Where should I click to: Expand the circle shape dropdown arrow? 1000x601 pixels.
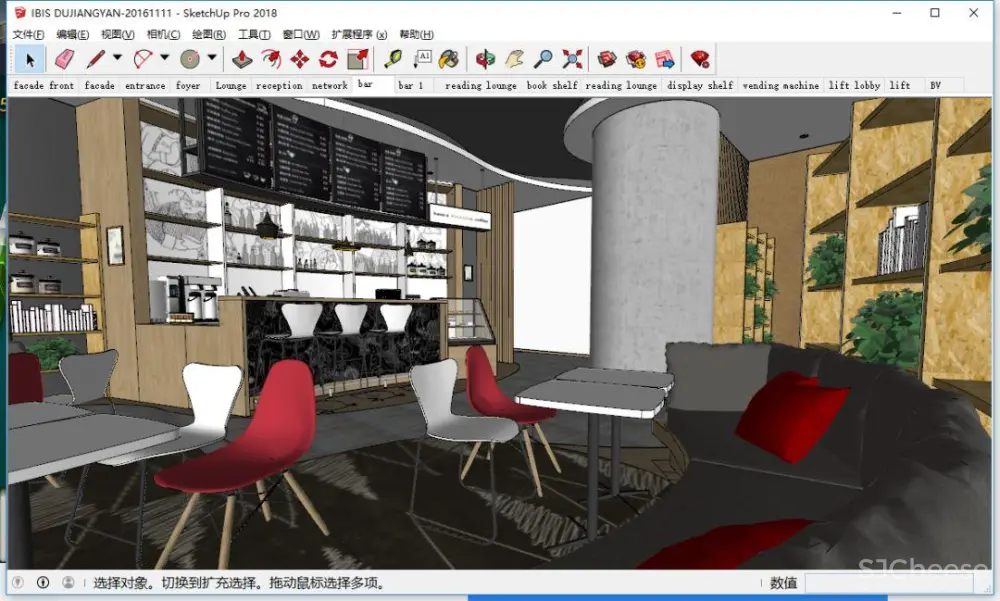(x=212, y=59)
